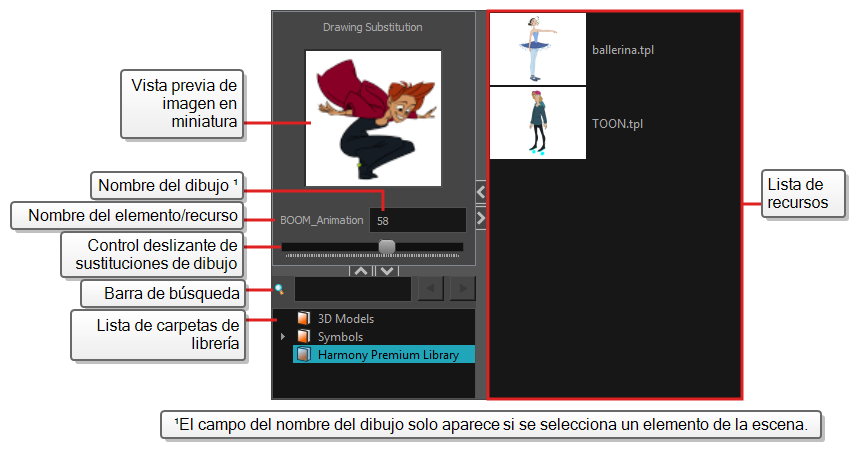Click the drawing substitution preview image

coord(373,119)
